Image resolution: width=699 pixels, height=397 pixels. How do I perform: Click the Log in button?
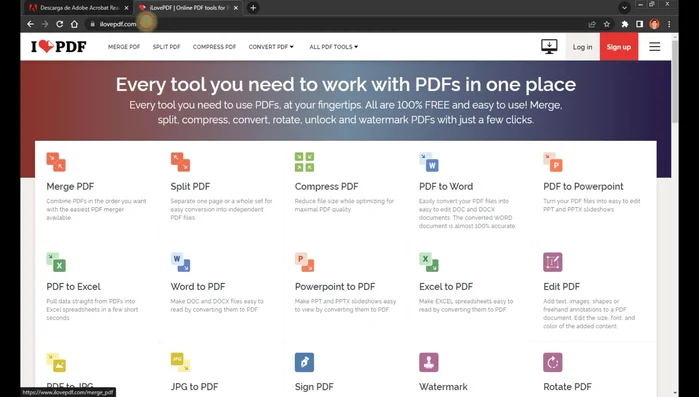point(583,47)
